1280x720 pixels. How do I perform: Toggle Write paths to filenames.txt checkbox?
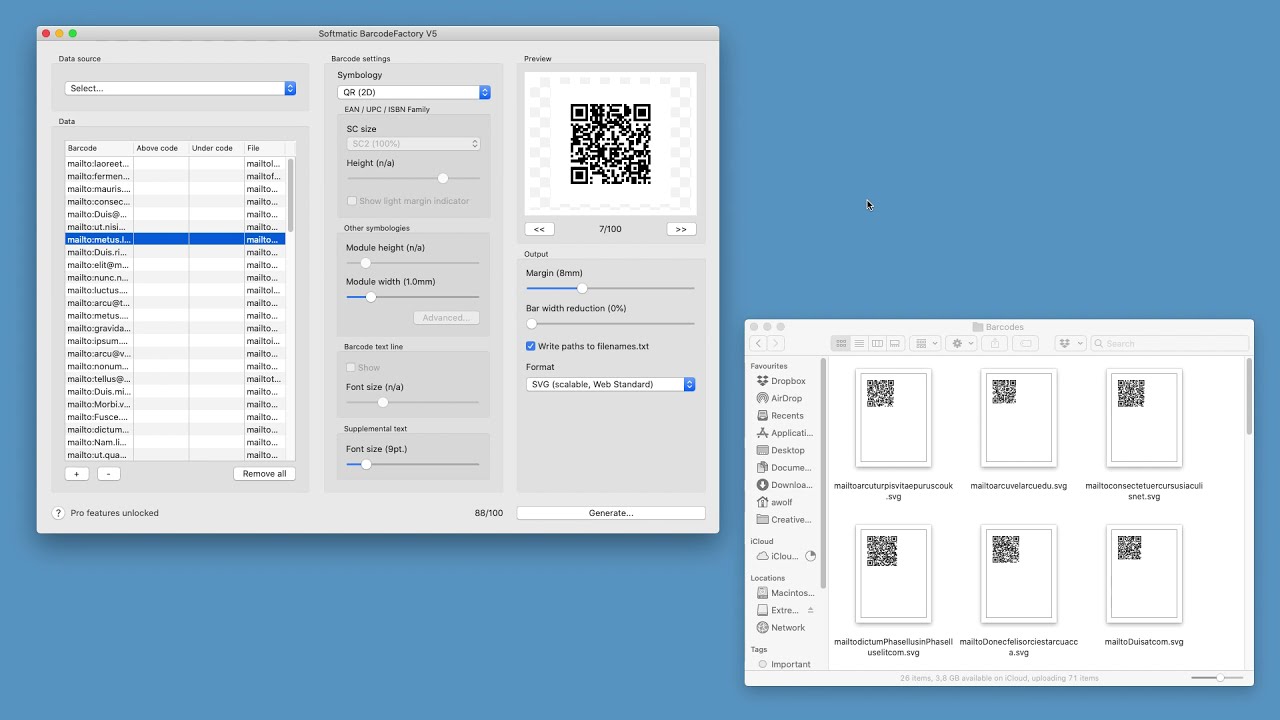point(531,346)
